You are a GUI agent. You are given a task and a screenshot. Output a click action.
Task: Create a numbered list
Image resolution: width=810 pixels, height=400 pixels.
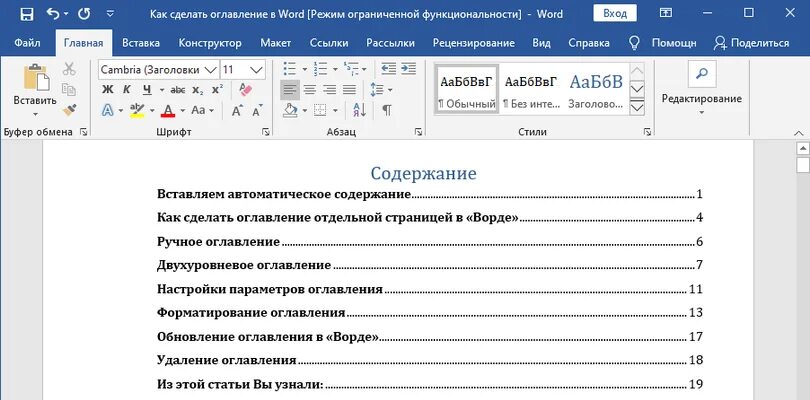pos(320,68)
